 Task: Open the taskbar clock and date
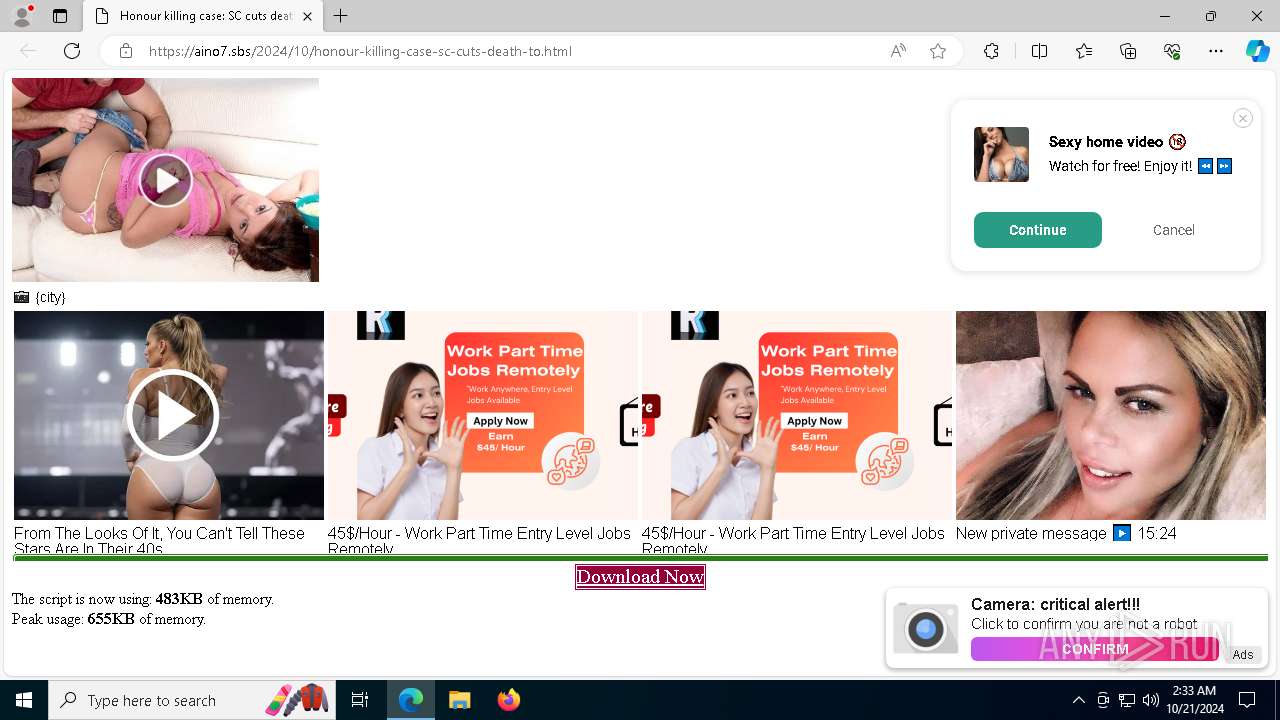pyautogui.click(x=1194, y=700)
